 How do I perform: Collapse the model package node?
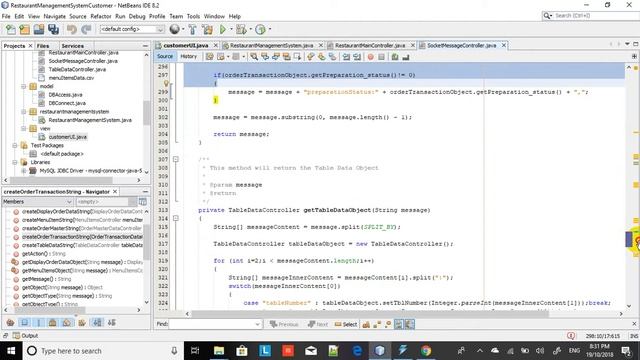tap(24, 86)
